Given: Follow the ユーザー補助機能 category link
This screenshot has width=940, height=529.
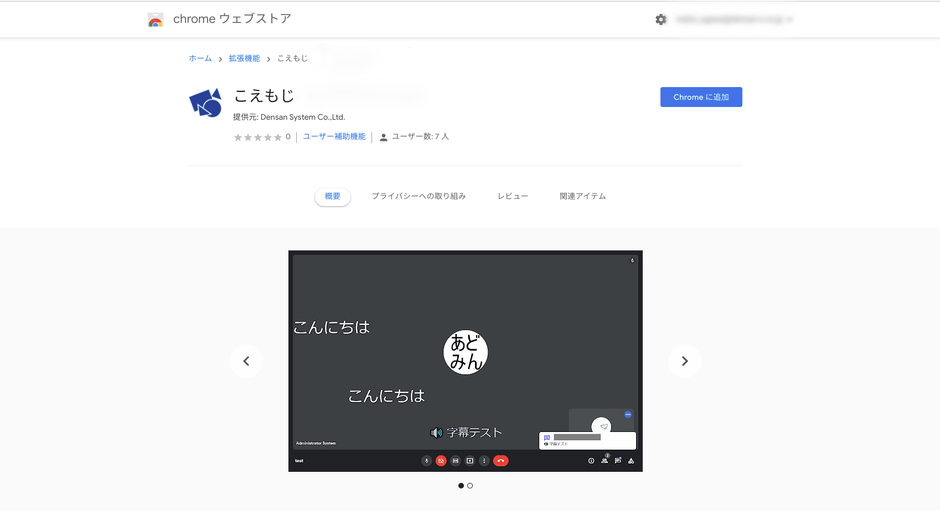Looking at the screenshot, I should tap(334, 137).
